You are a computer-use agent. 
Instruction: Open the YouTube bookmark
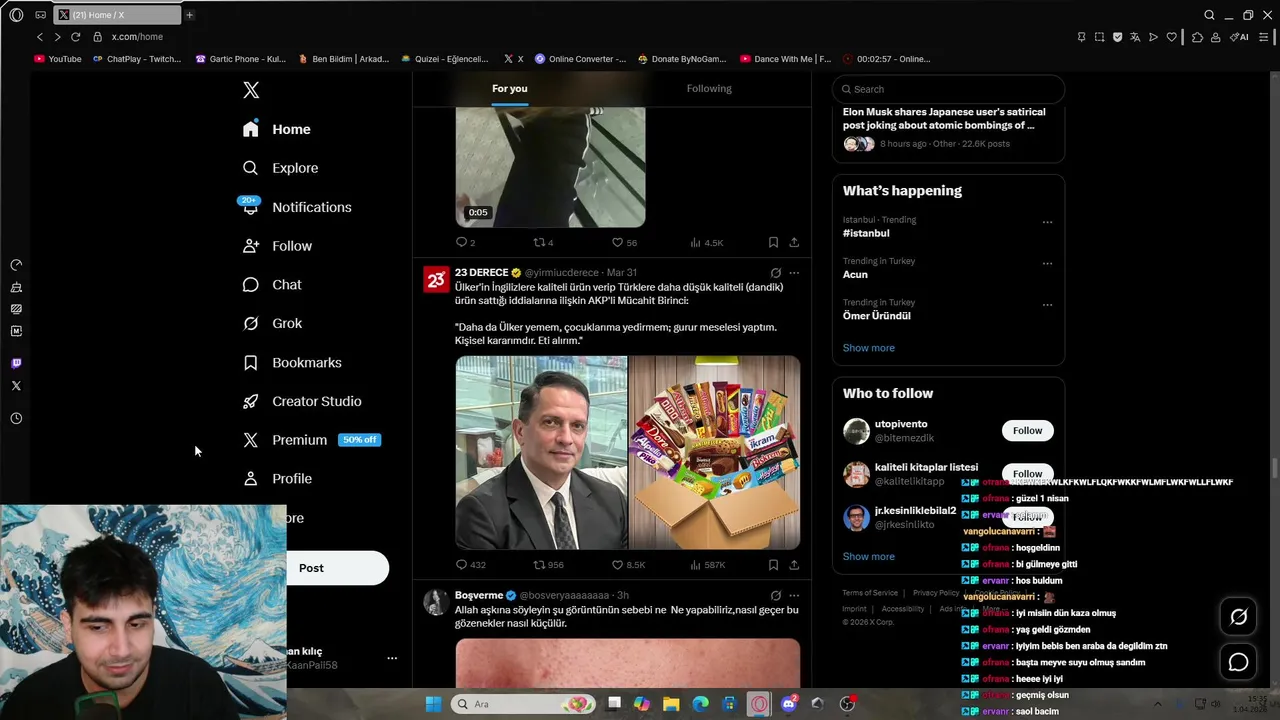58,59
